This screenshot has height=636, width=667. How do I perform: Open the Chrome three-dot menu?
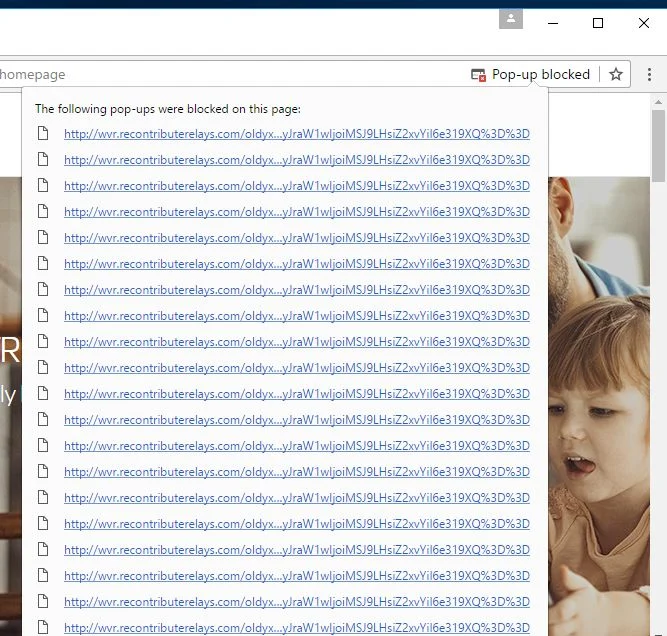coord(649,74)
